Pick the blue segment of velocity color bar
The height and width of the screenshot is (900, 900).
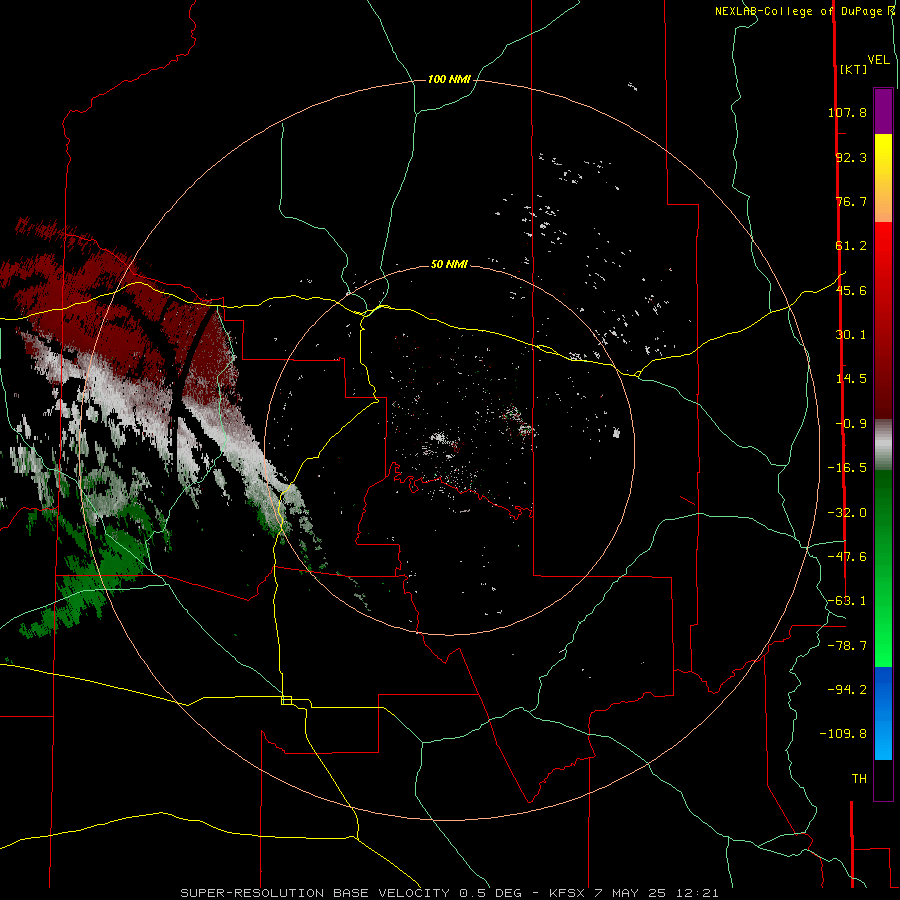(883, 713)
